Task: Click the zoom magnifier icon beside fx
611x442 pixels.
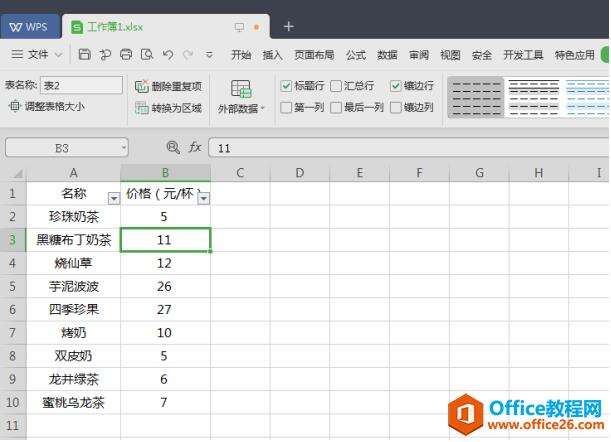Action: (x=173, y=147)
